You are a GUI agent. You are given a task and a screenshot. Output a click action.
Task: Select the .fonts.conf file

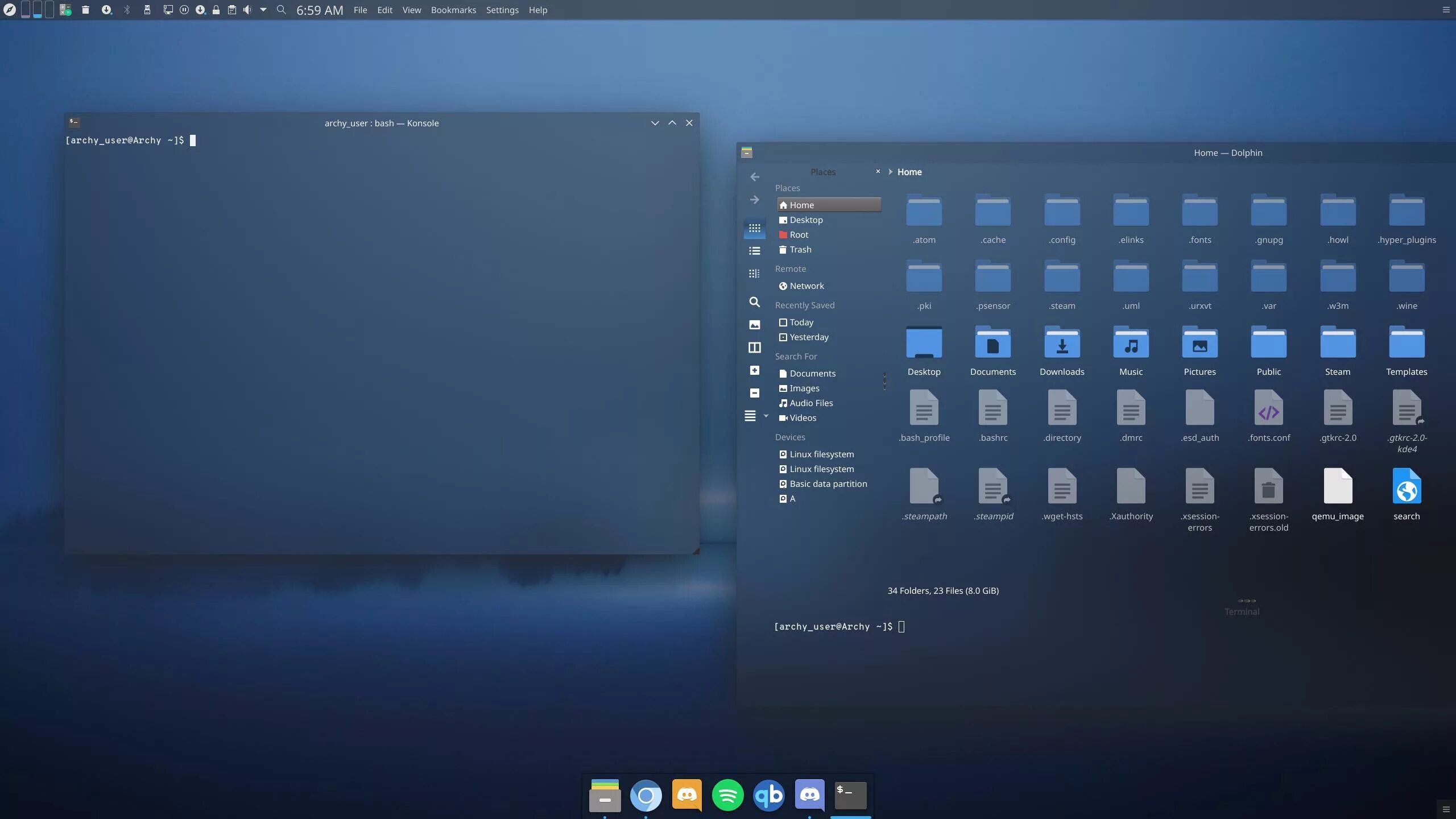(x=1268, y=416)
